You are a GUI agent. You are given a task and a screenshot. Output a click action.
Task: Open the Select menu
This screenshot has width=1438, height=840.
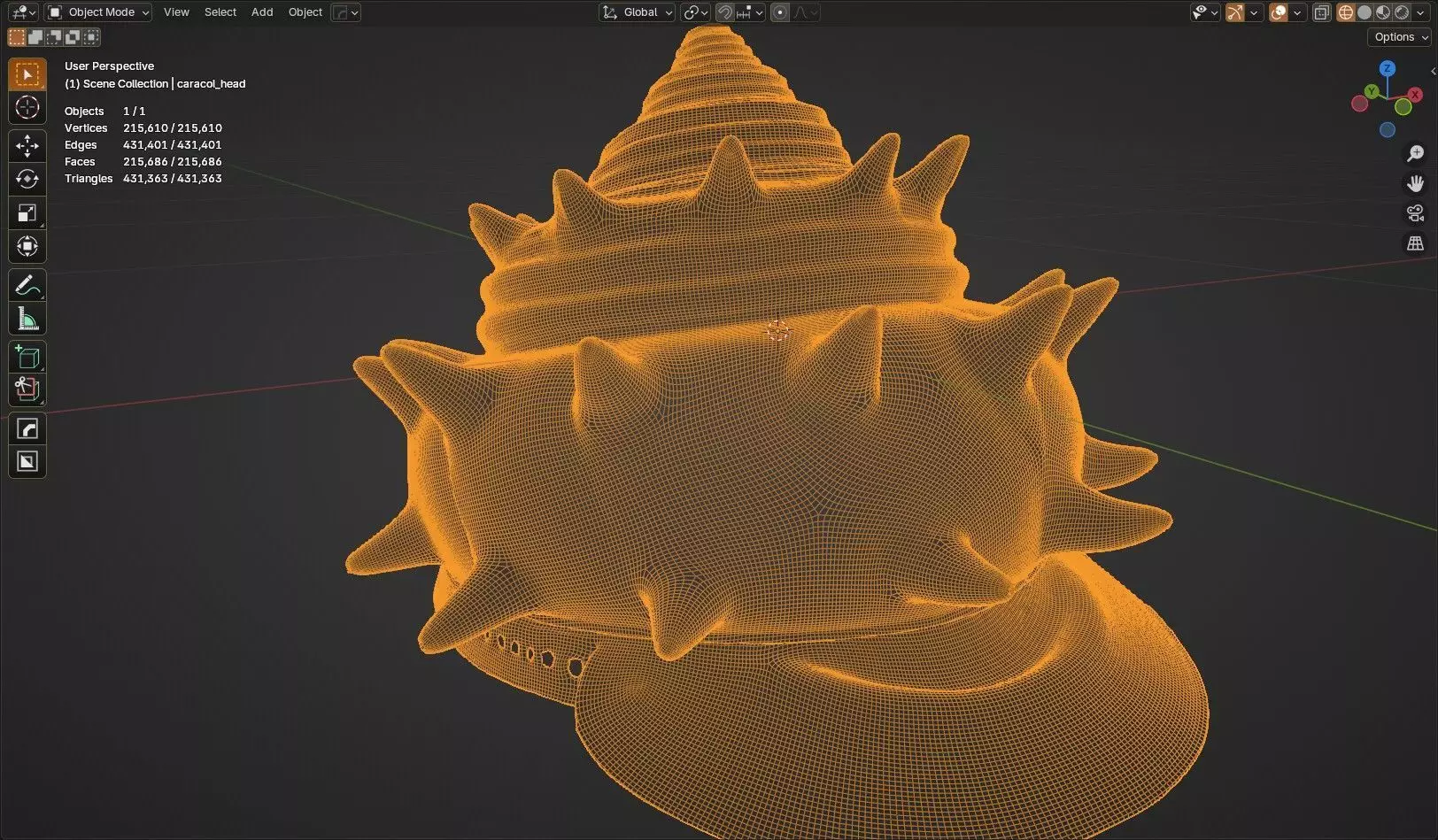click(x=220, y=12)
